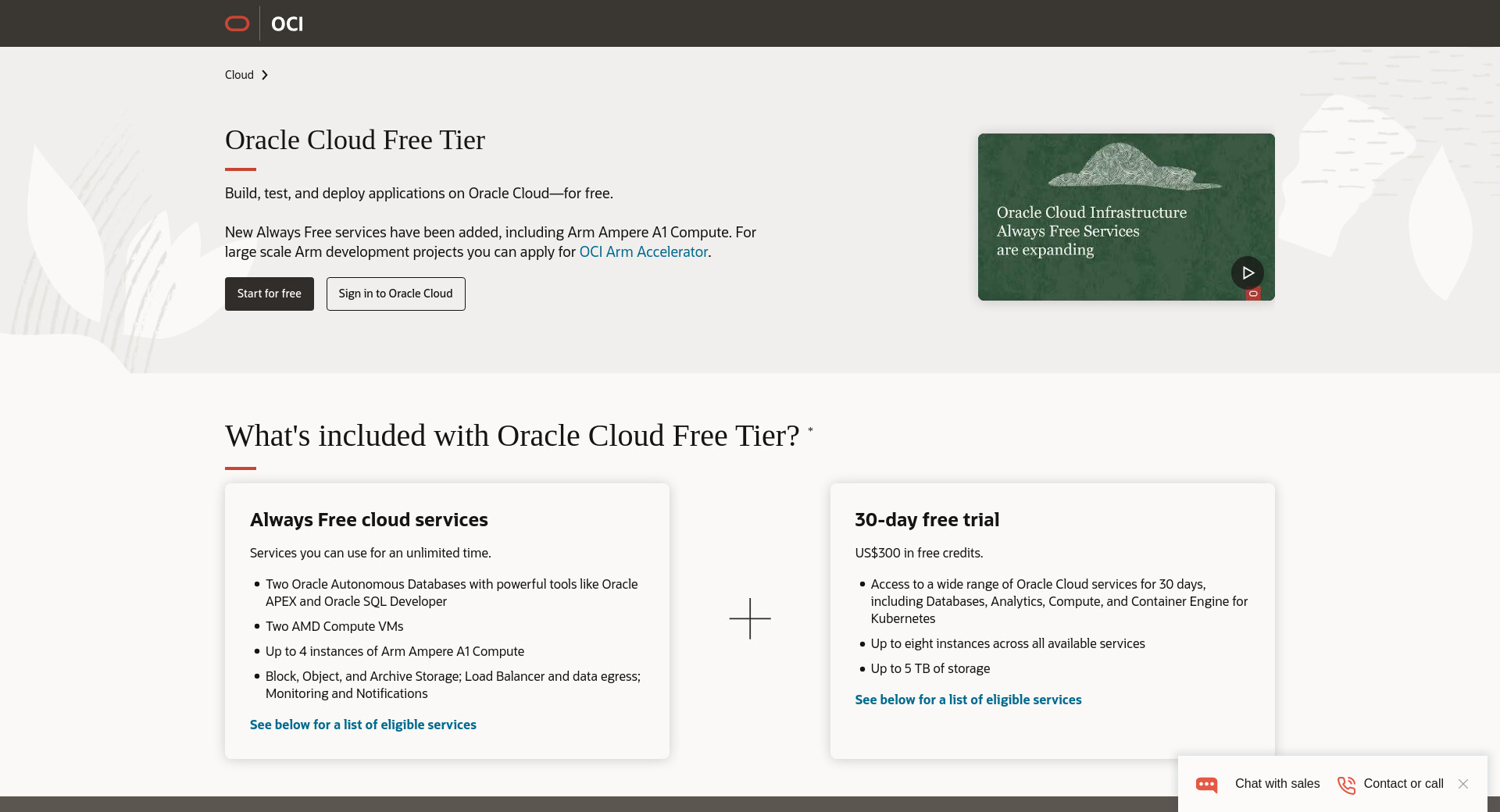Click the Chat with sales bubble icon
Screen dimensions: 1500x812
pyautogui.click(x=1207, y=785)
